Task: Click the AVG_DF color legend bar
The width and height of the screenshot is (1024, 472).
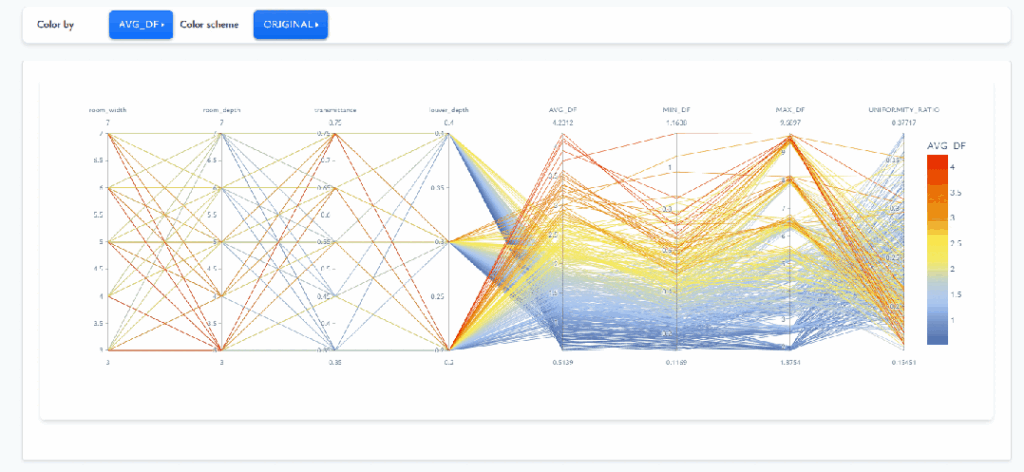Action: 938,250
